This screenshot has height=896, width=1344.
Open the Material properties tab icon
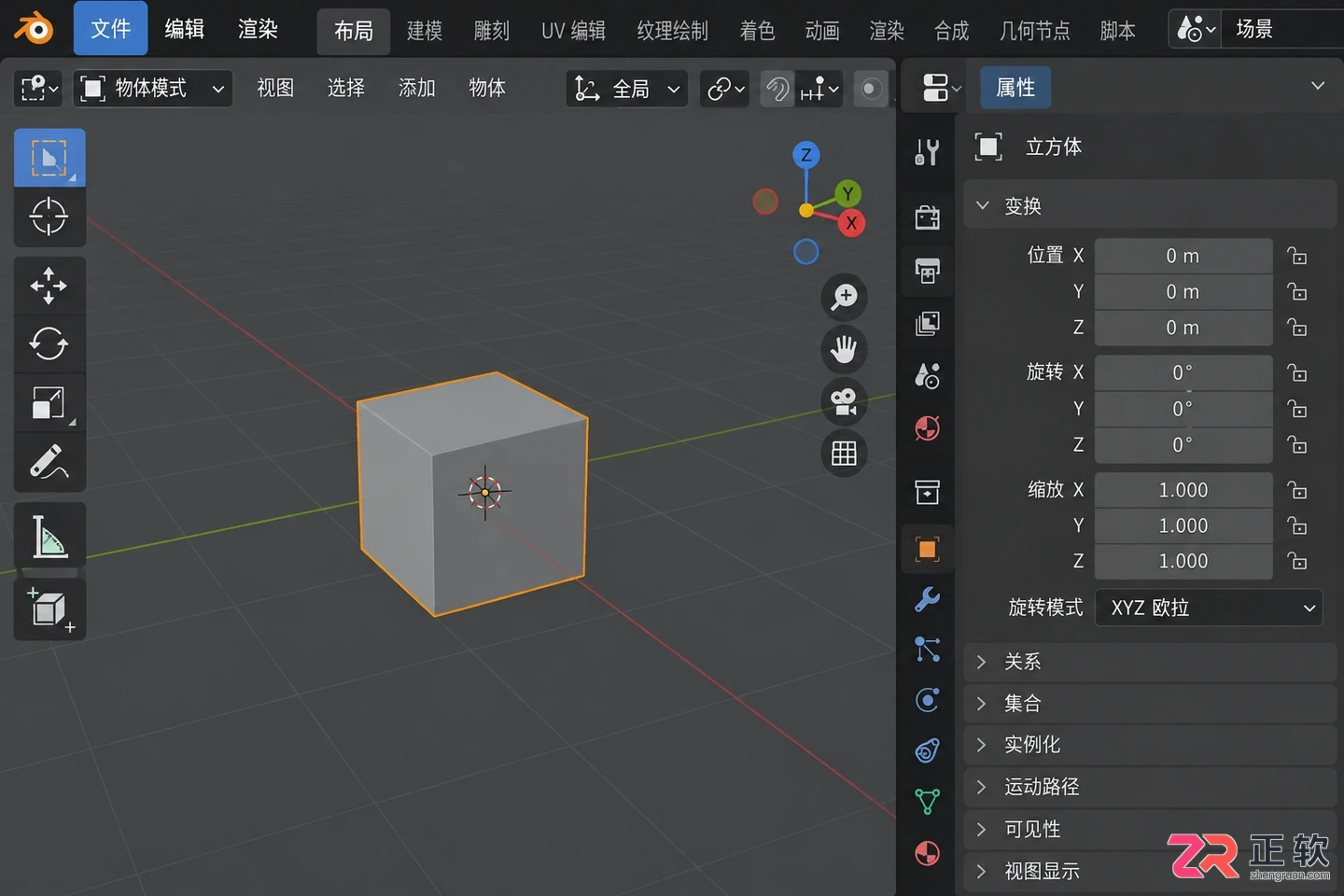(927, 853)
